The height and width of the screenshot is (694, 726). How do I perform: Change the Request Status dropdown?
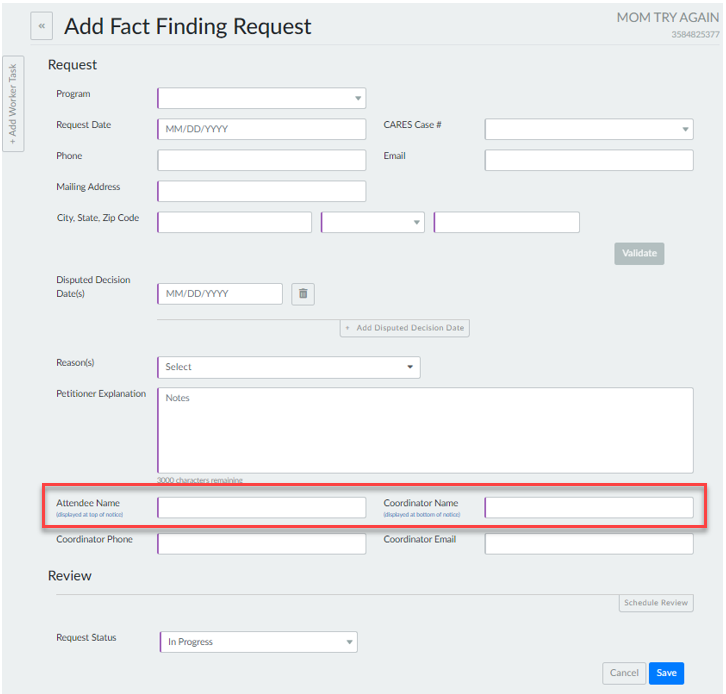pos(258,642)
